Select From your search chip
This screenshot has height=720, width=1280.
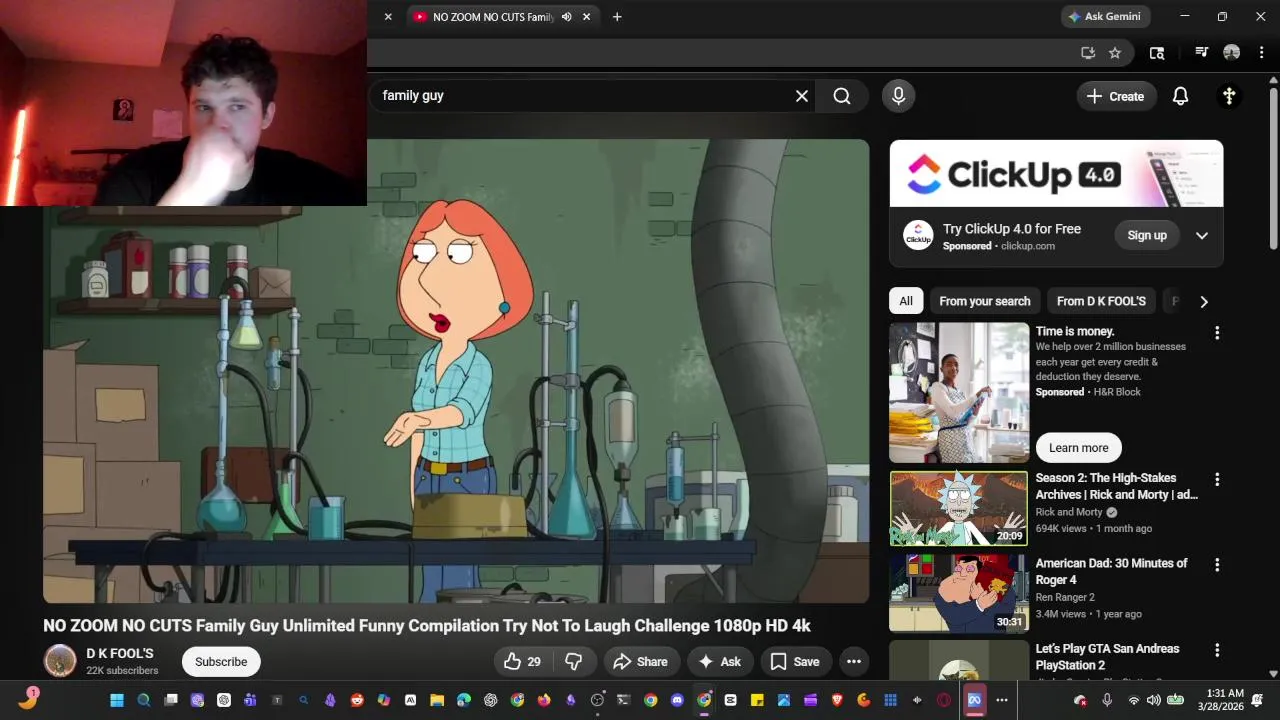[985, 301]
